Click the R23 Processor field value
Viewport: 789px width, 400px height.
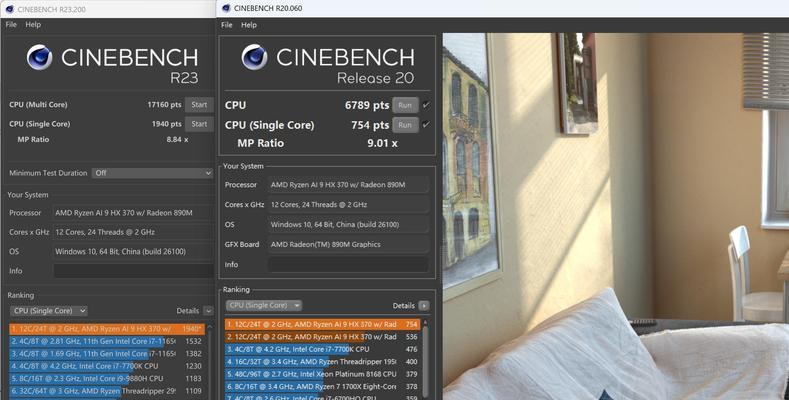coord(133,213)
